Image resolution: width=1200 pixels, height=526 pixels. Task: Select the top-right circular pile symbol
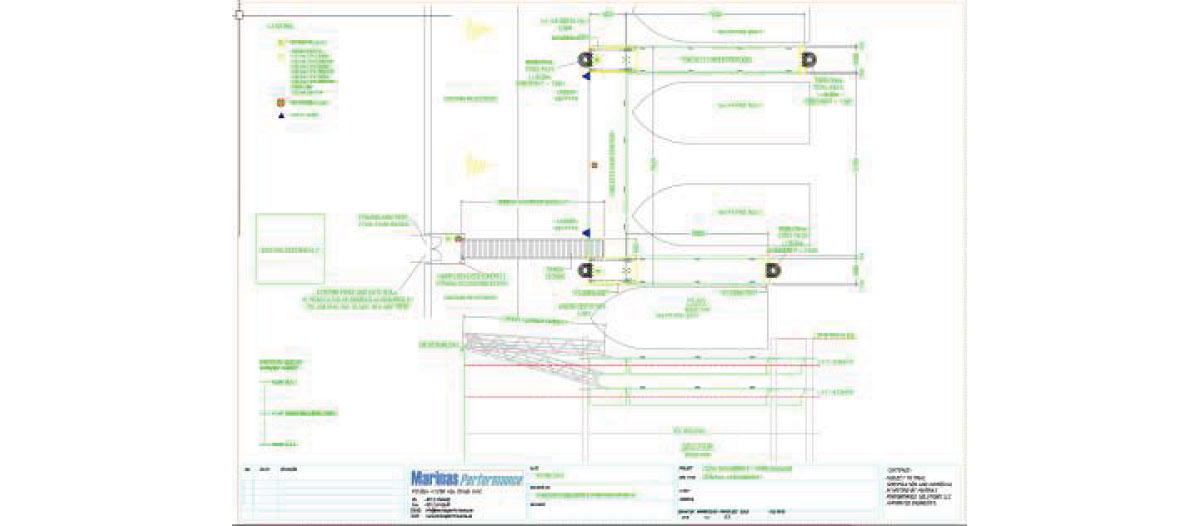[806, 62]
